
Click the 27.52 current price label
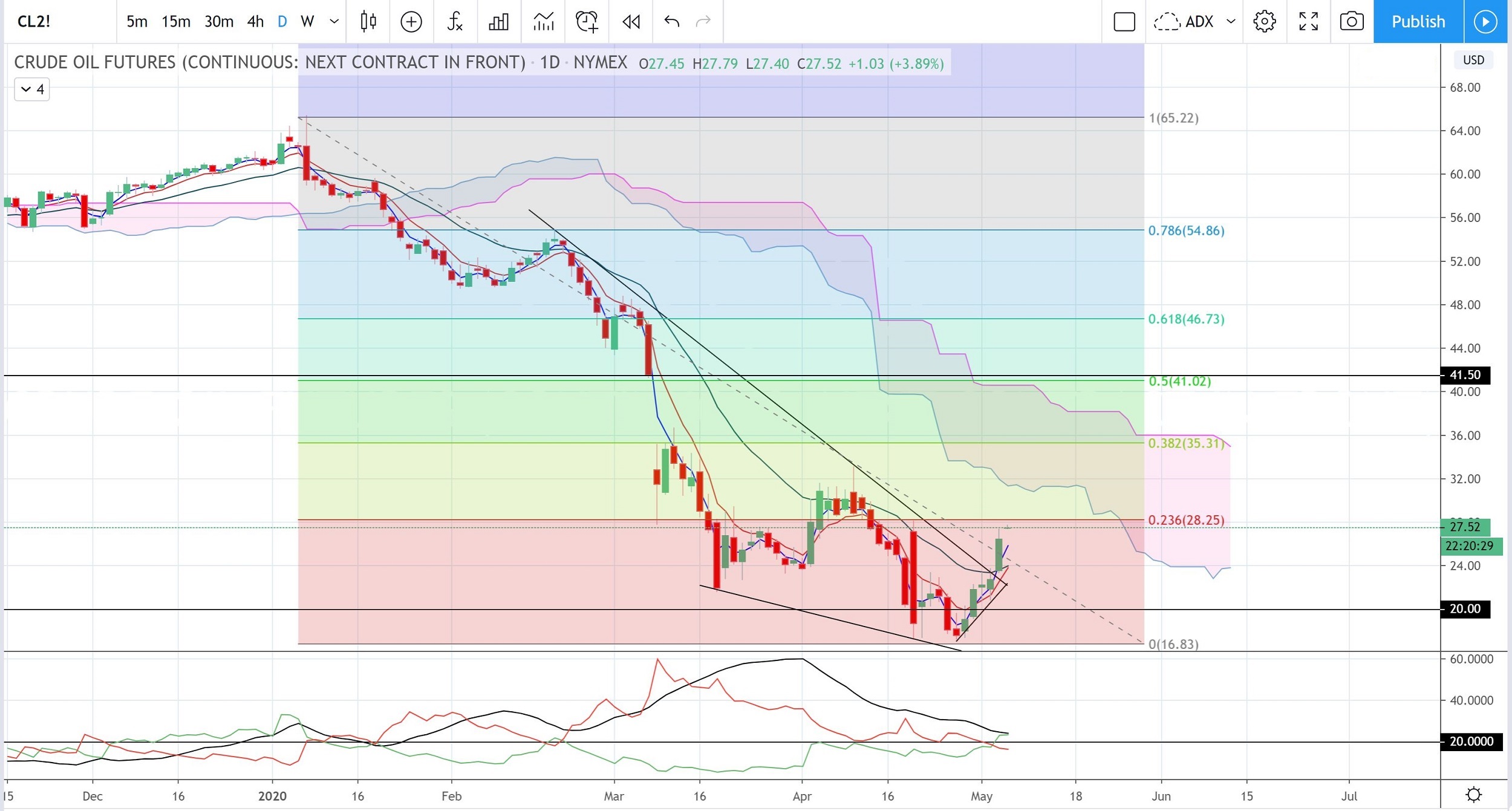(1465, 527)
